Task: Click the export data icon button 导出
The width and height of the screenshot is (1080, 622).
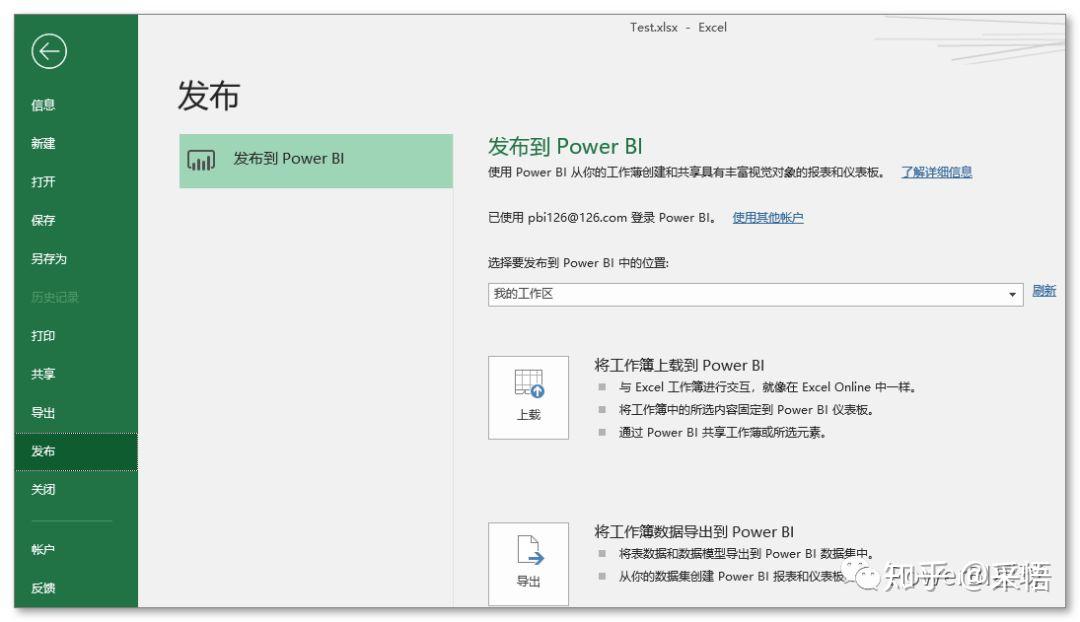Action: click(528, 564)
